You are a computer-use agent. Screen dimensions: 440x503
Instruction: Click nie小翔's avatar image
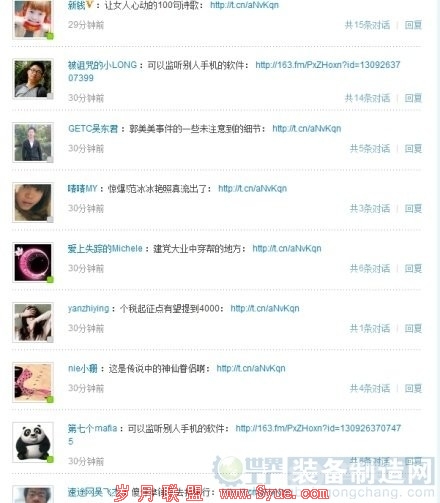(x=33, y=382)
